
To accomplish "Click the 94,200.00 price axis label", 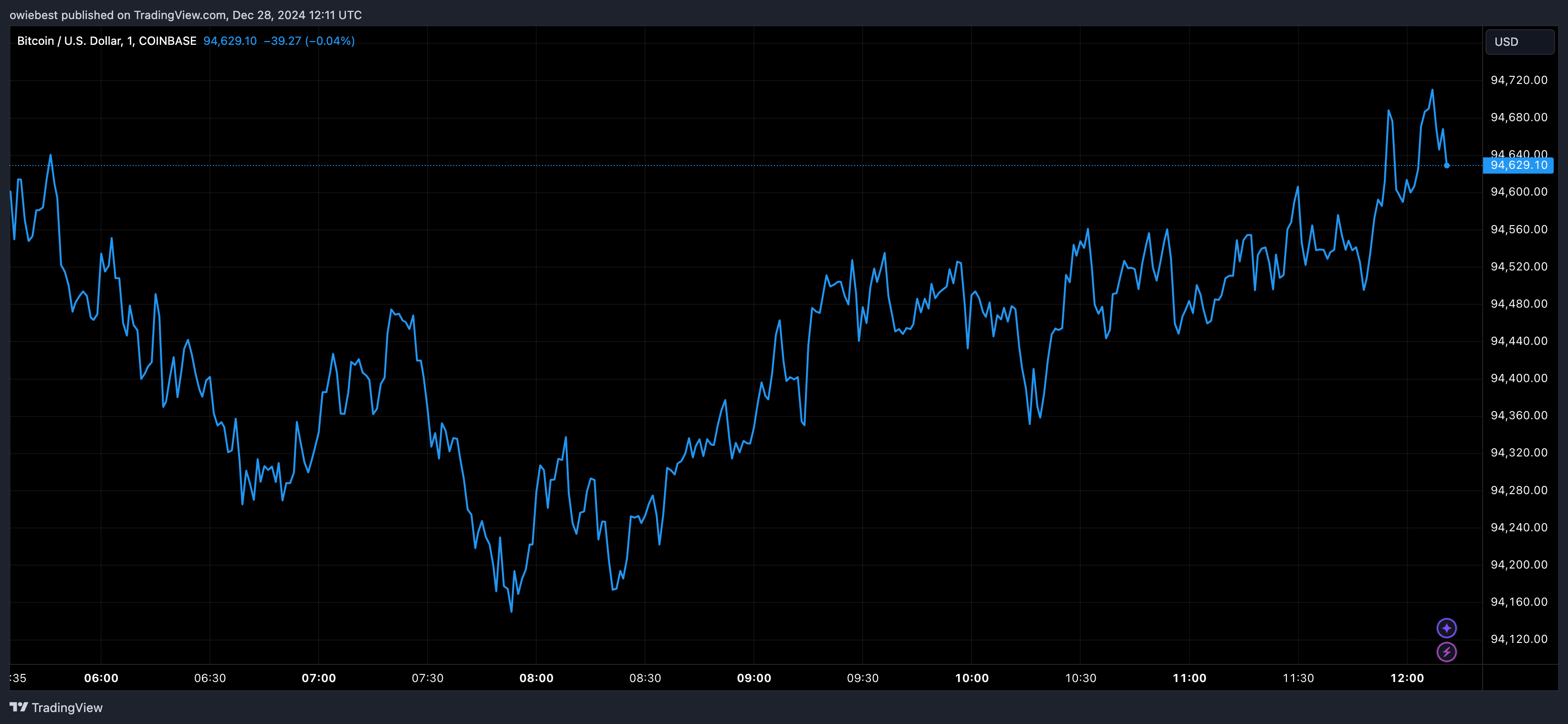I will coord(1519,565).
